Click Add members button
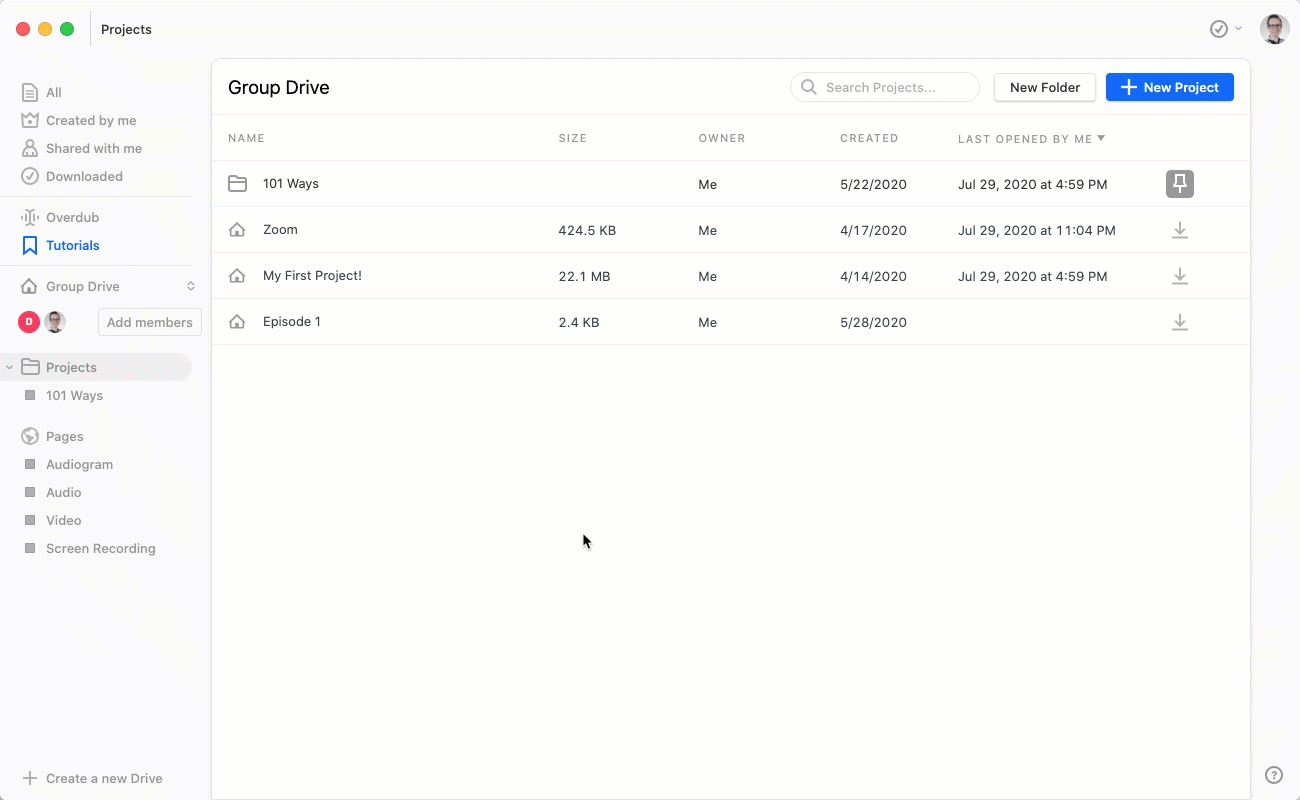 [150, 322]
